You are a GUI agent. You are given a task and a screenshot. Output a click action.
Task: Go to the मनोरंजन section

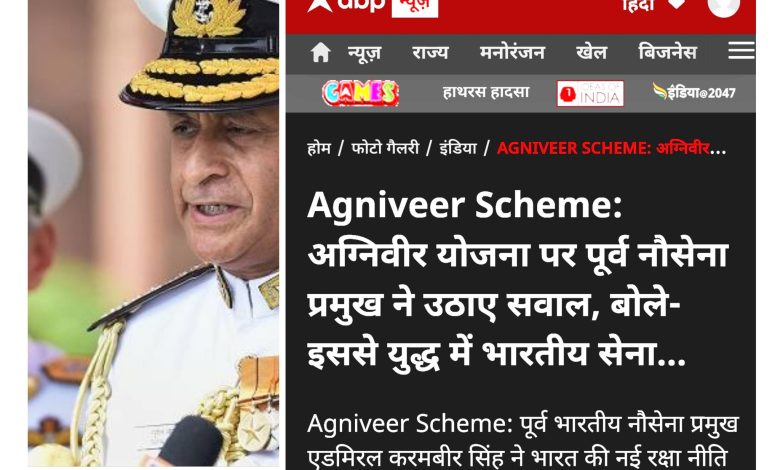(512, 52)
